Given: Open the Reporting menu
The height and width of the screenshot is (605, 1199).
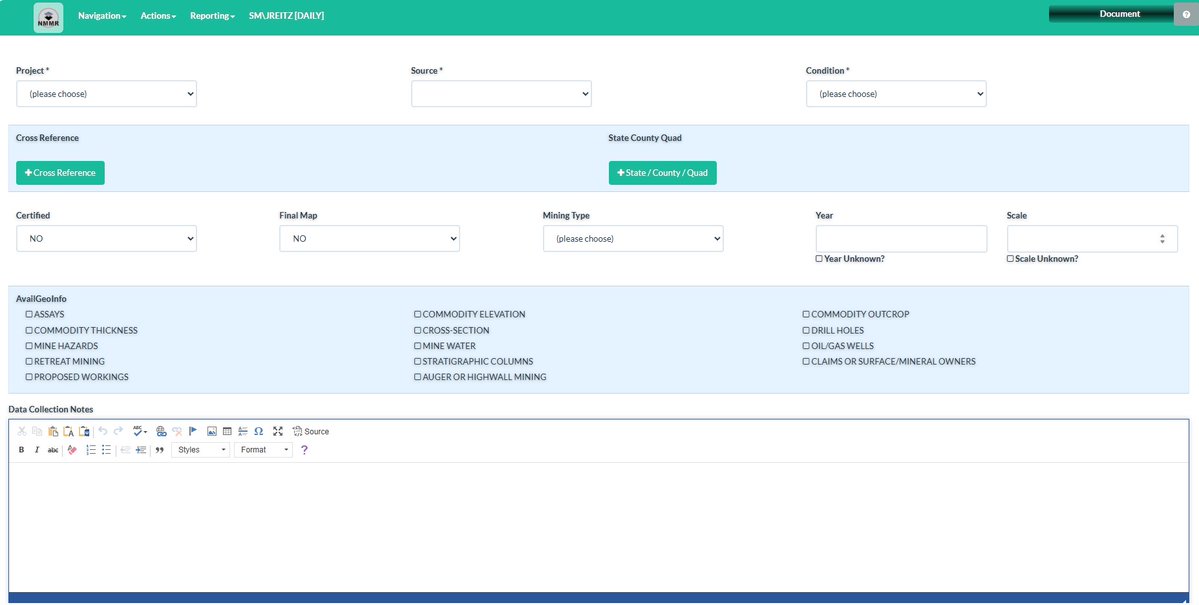Looking at the screenshot, I should pos(213,15).
